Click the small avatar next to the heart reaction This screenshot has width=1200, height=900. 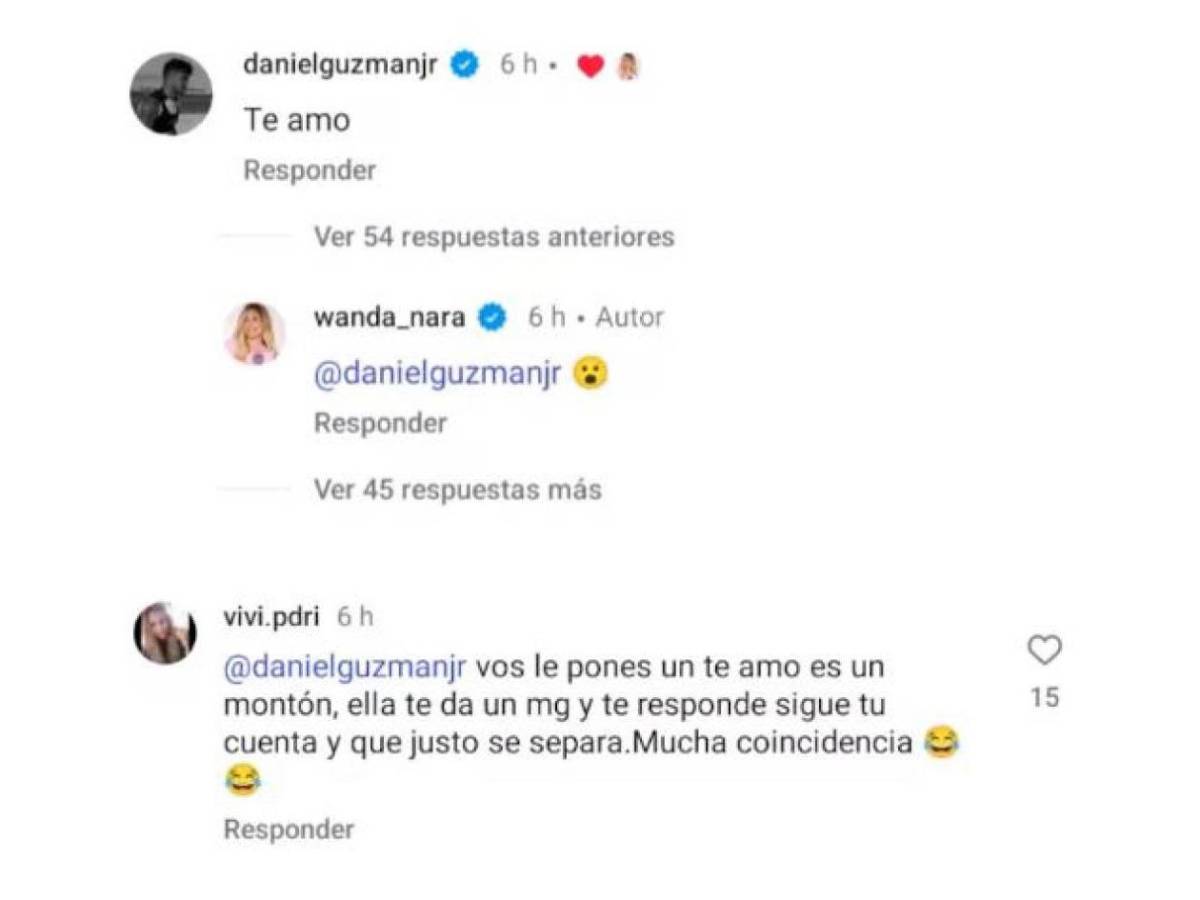[x=627, y=64]
